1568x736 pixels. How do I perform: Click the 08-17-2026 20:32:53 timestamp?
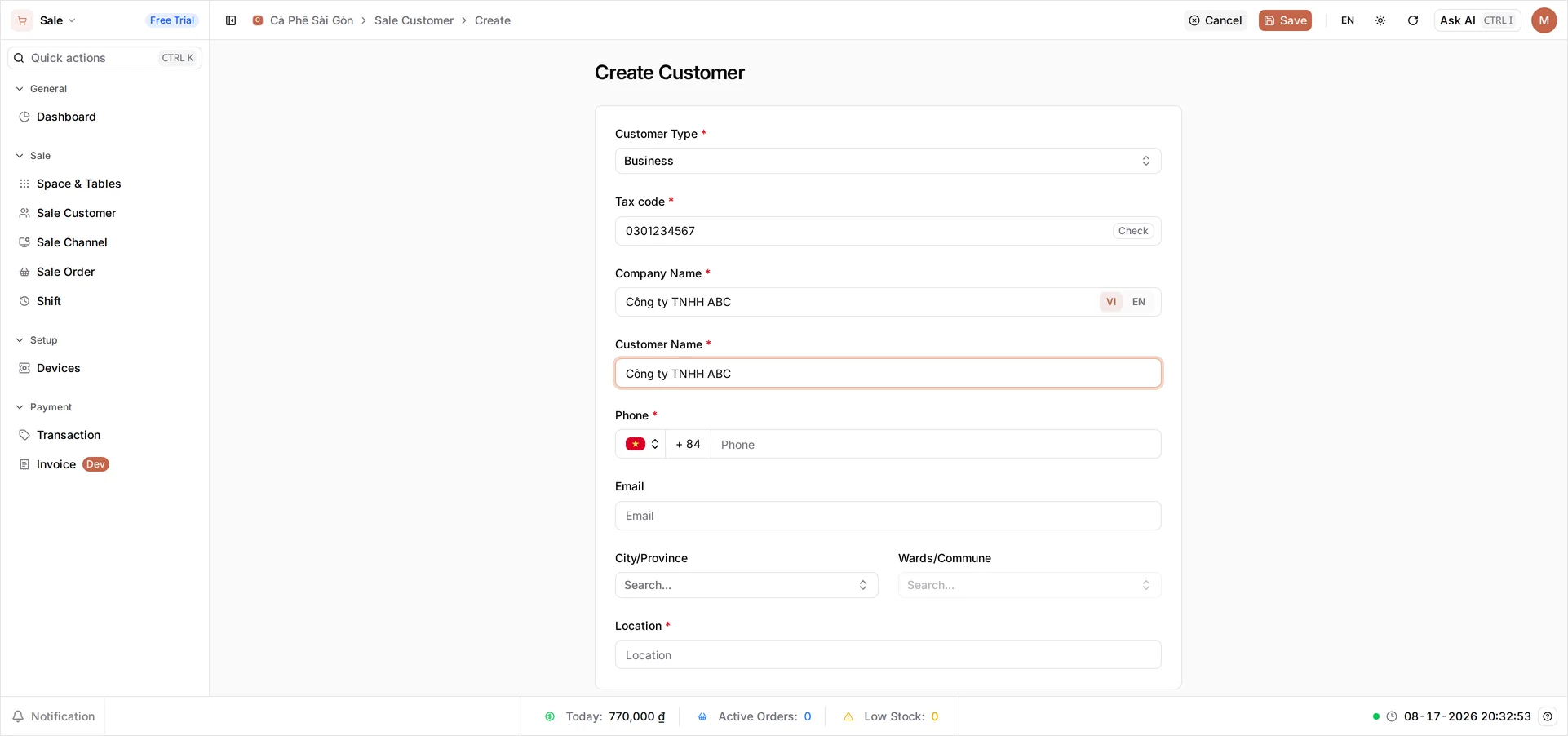[1468, 716]
